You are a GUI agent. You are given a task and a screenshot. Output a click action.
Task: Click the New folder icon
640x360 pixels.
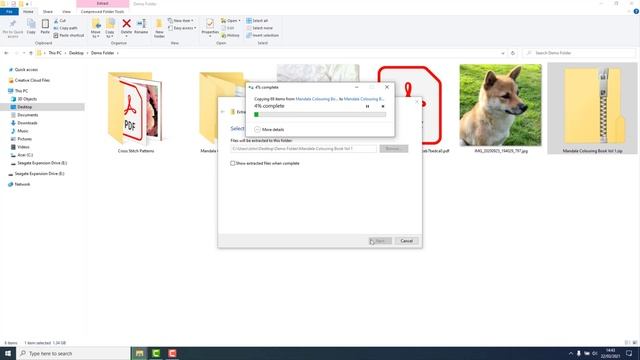coord(159,24)
